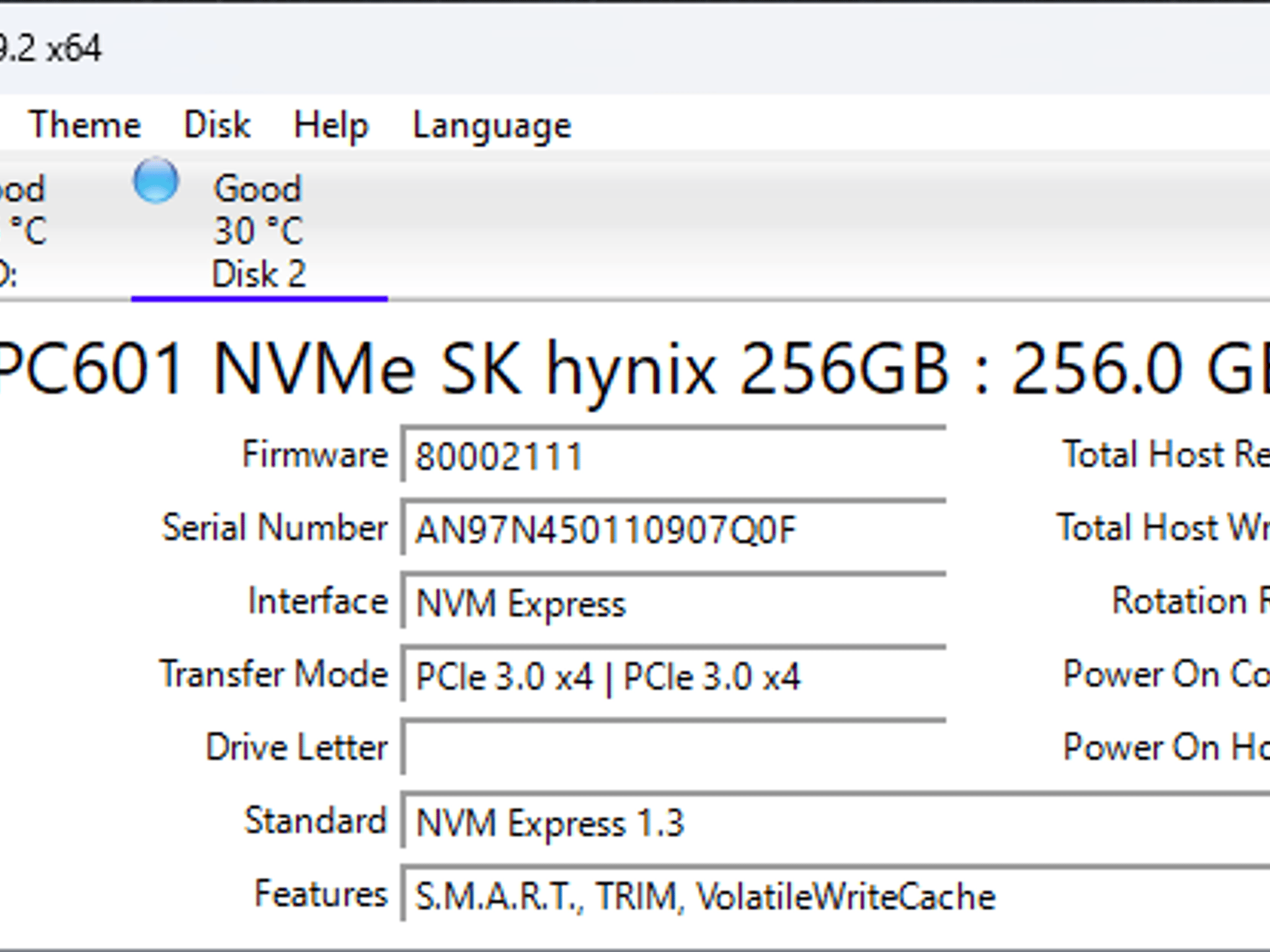This screenshot has width=1270, height=952.
Task: Click the 'Power On Ho' label
Action: click(1166, 747)
